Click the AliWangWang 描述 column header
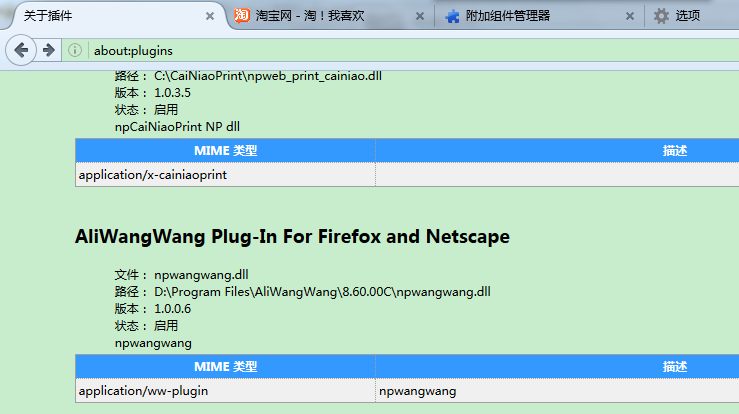 click(675, 367)
